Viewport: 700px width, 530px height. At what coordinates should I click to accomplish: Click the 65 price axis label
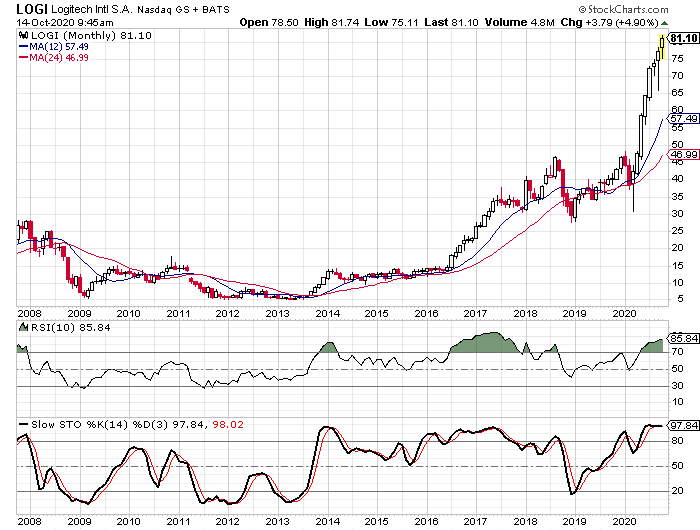pyautogui.click(x=677, y=93)
